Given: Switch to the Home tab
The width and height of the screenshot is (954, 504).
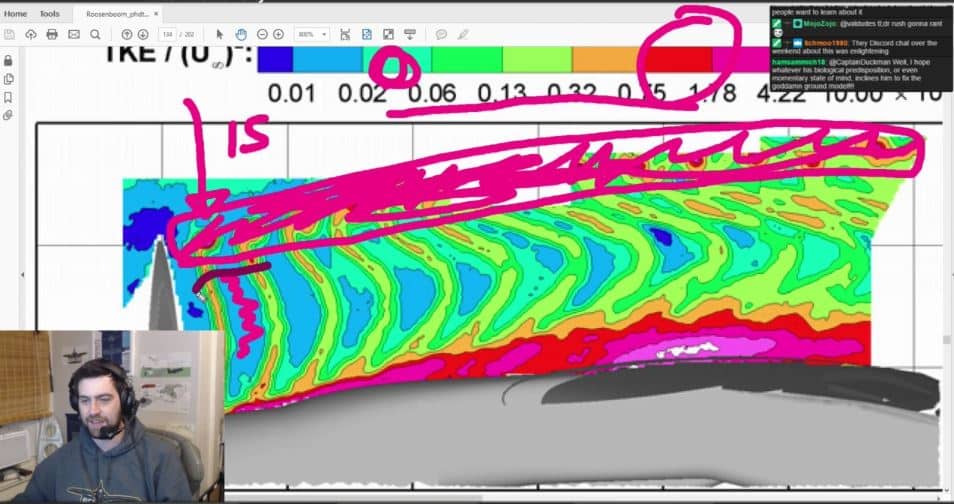Looking at the screenshot, I should pyautogui.click(x=16, y=14).
